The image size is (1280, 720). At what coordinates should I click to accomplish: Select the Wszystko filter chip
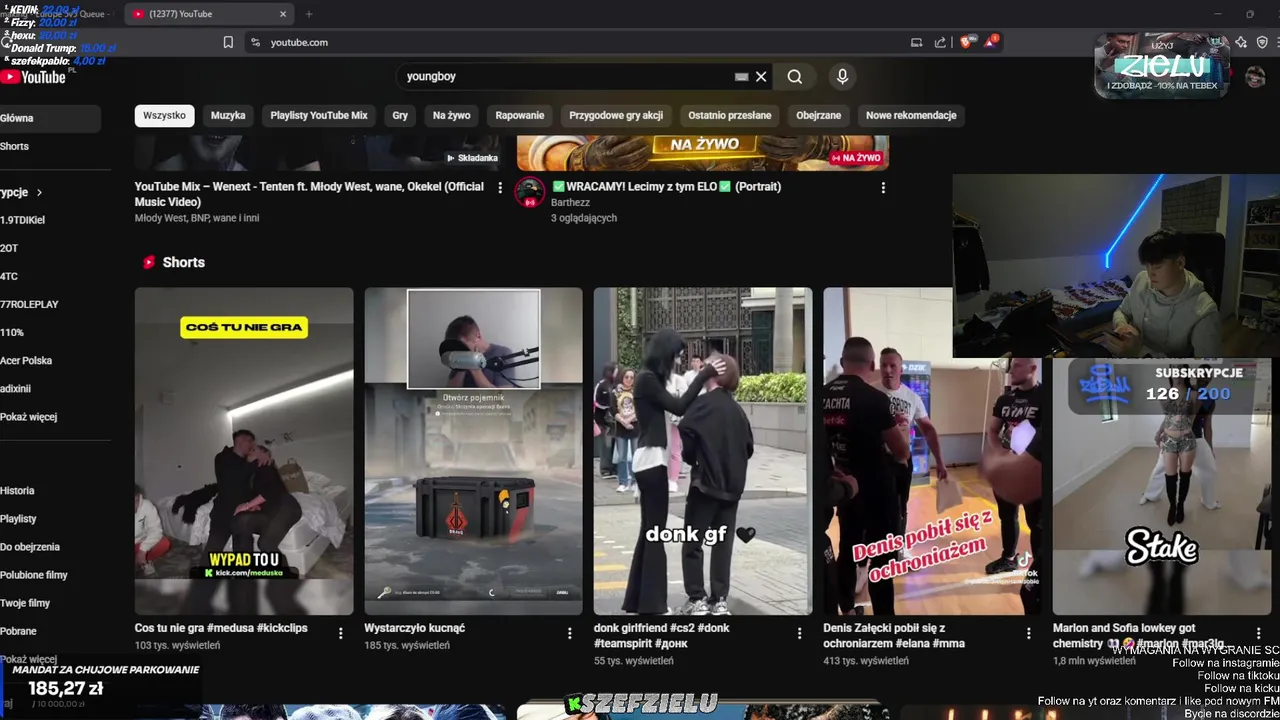164,115
